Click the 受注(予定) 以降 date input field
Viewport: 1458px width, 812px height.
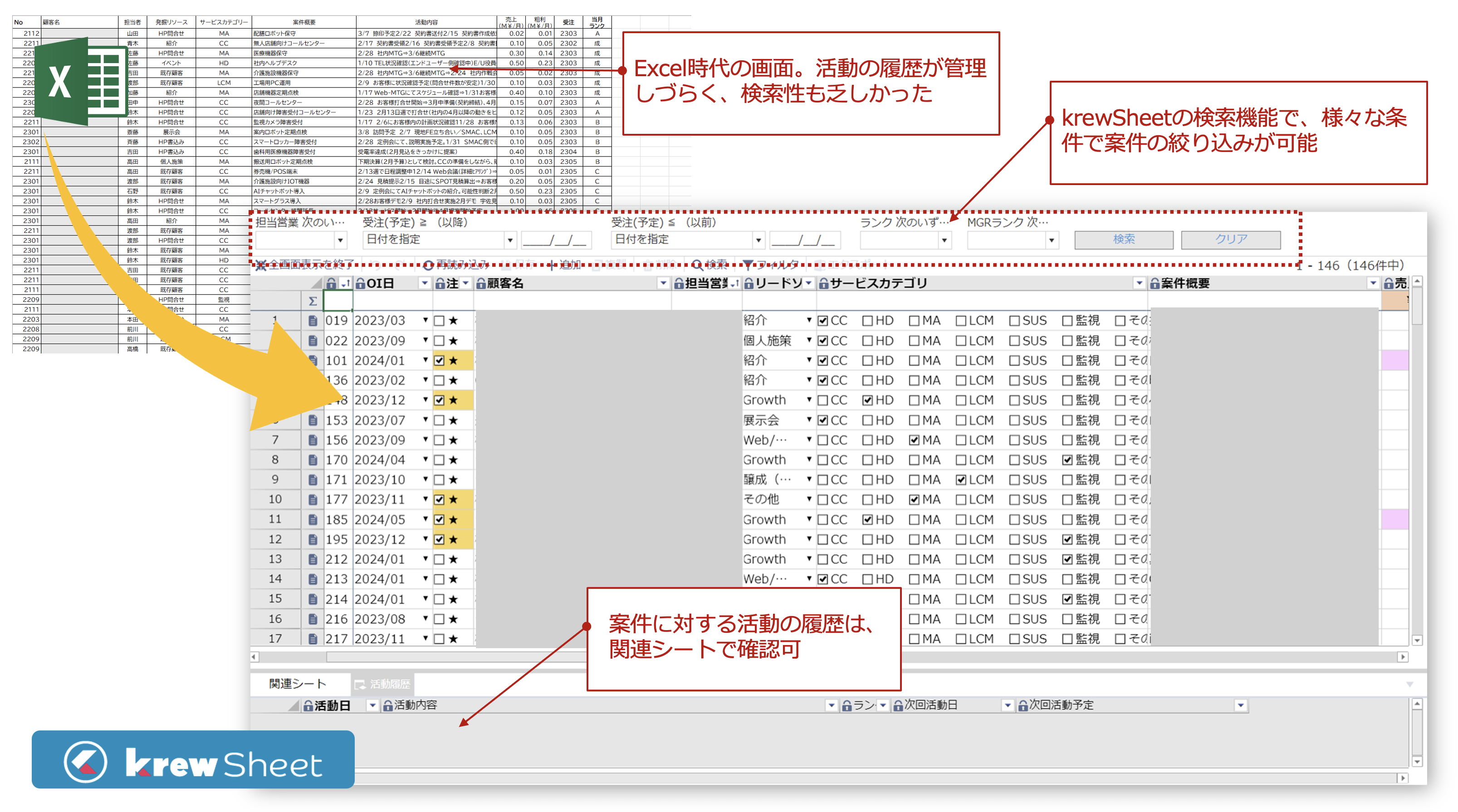tap(556, 240)
